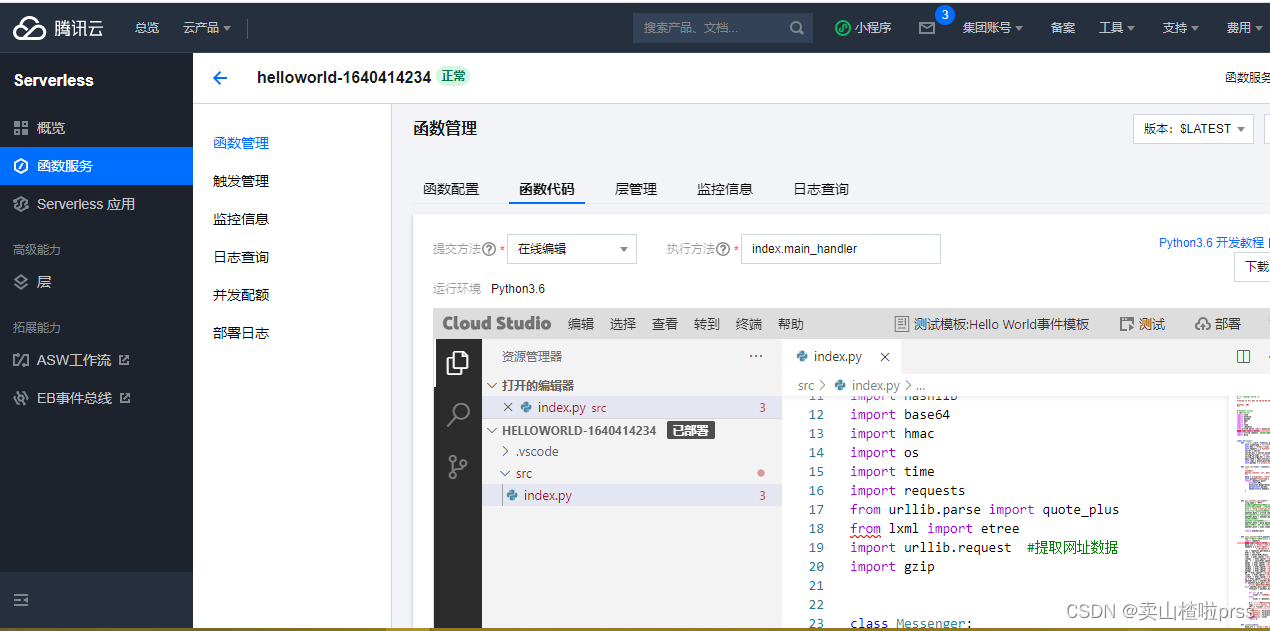This screenshot has height=631, width=1270.
Task: Click split editor layout icon
Action: [x=1244, y=356]
